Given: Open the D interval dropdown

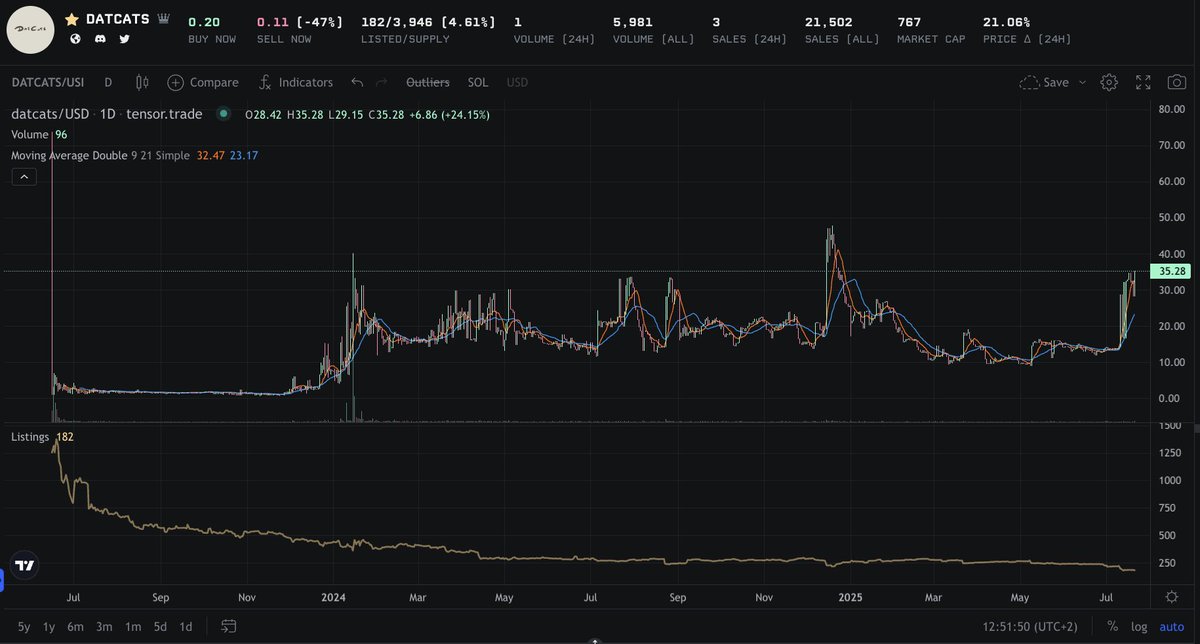Looking at the screenshot, I should [108, 82].
